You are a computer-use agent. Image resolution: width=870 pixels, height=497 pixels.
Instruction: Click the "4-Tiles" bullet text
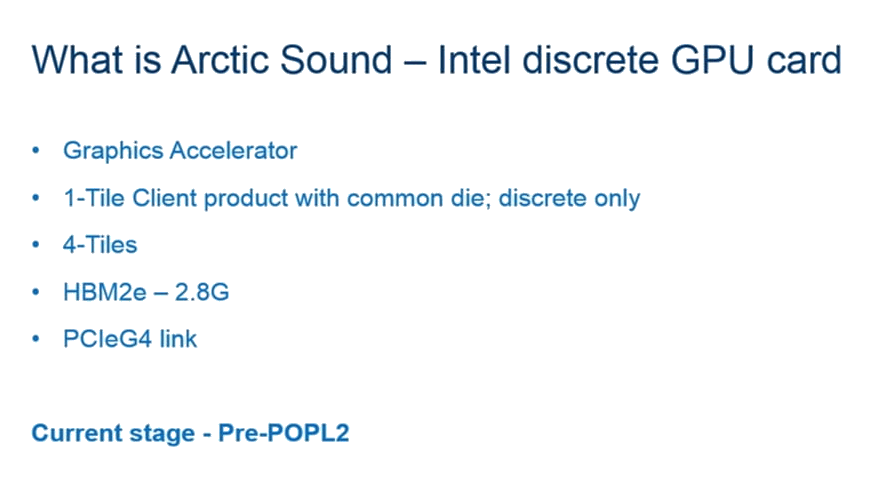click(x=100, y=245)
